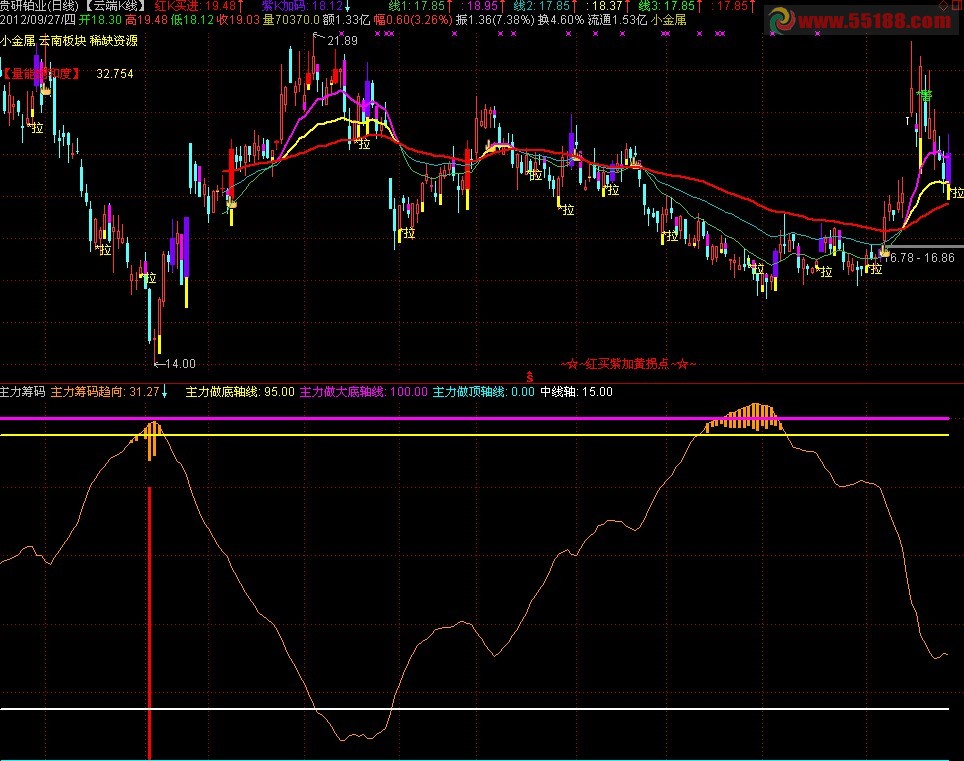Click the tall red vertical signal bar
Screen dimensions: 964x761
coord(149,623)
